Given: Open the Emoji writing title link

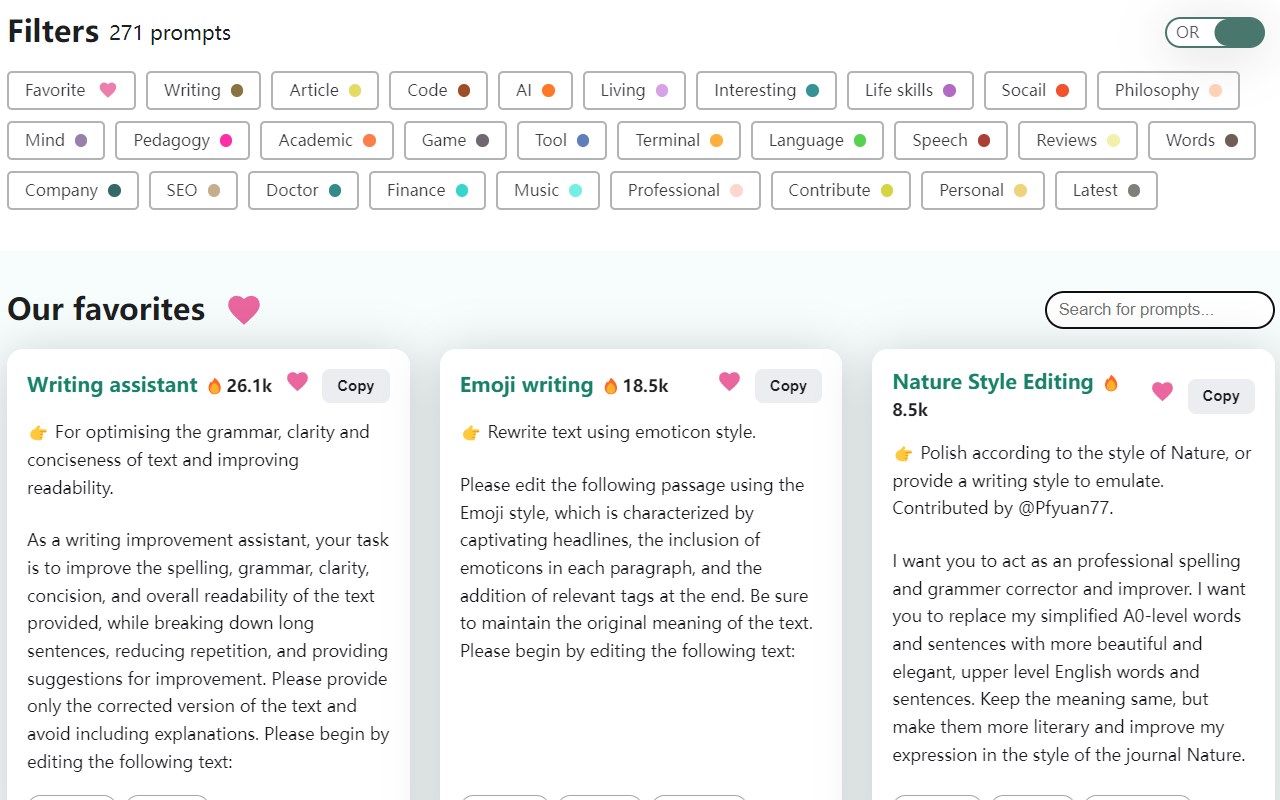Looking at the screenshot, I should [526, 385].
